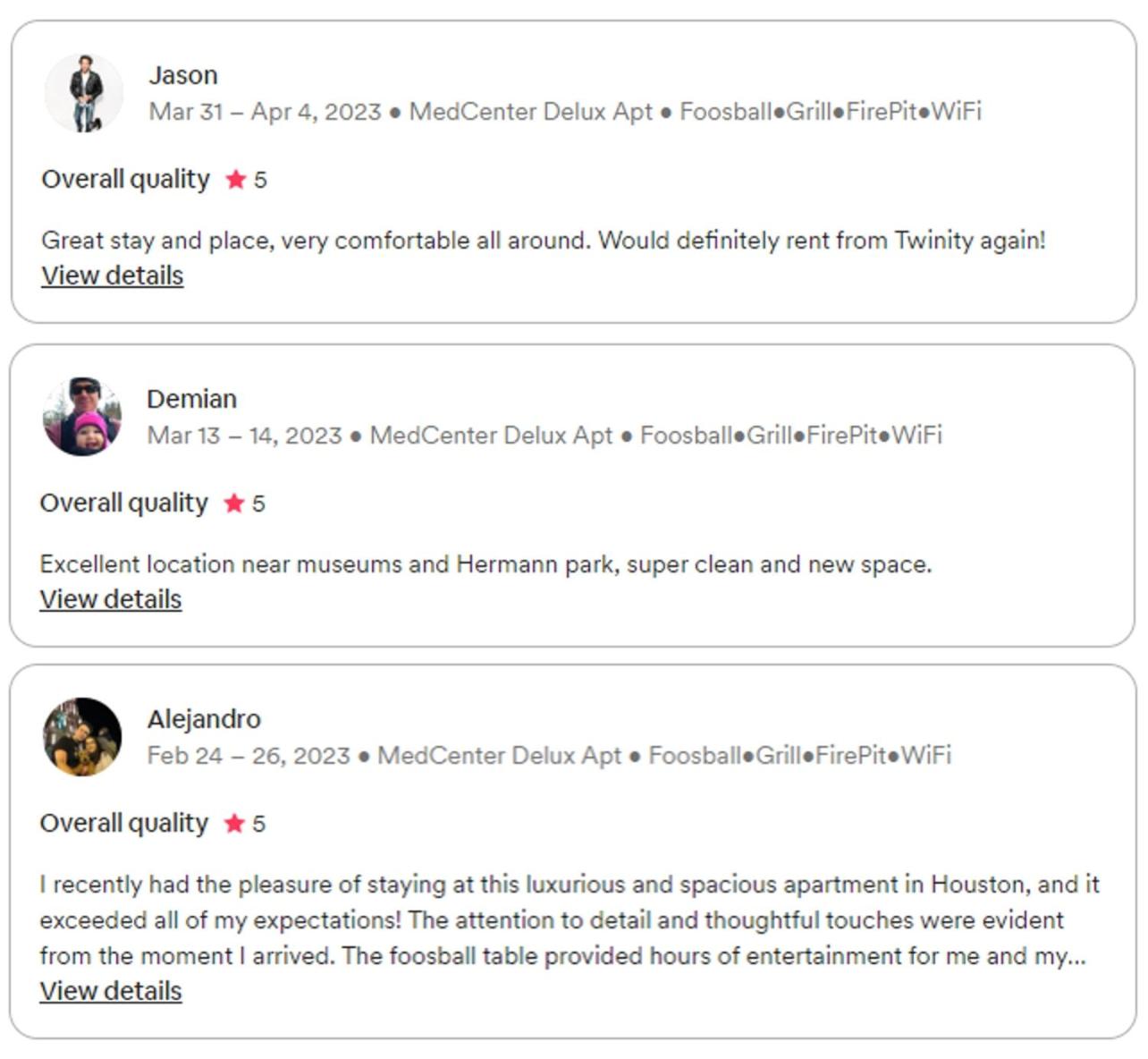Click the name Jason
1148x1059 pixels.
coord(183,75)
